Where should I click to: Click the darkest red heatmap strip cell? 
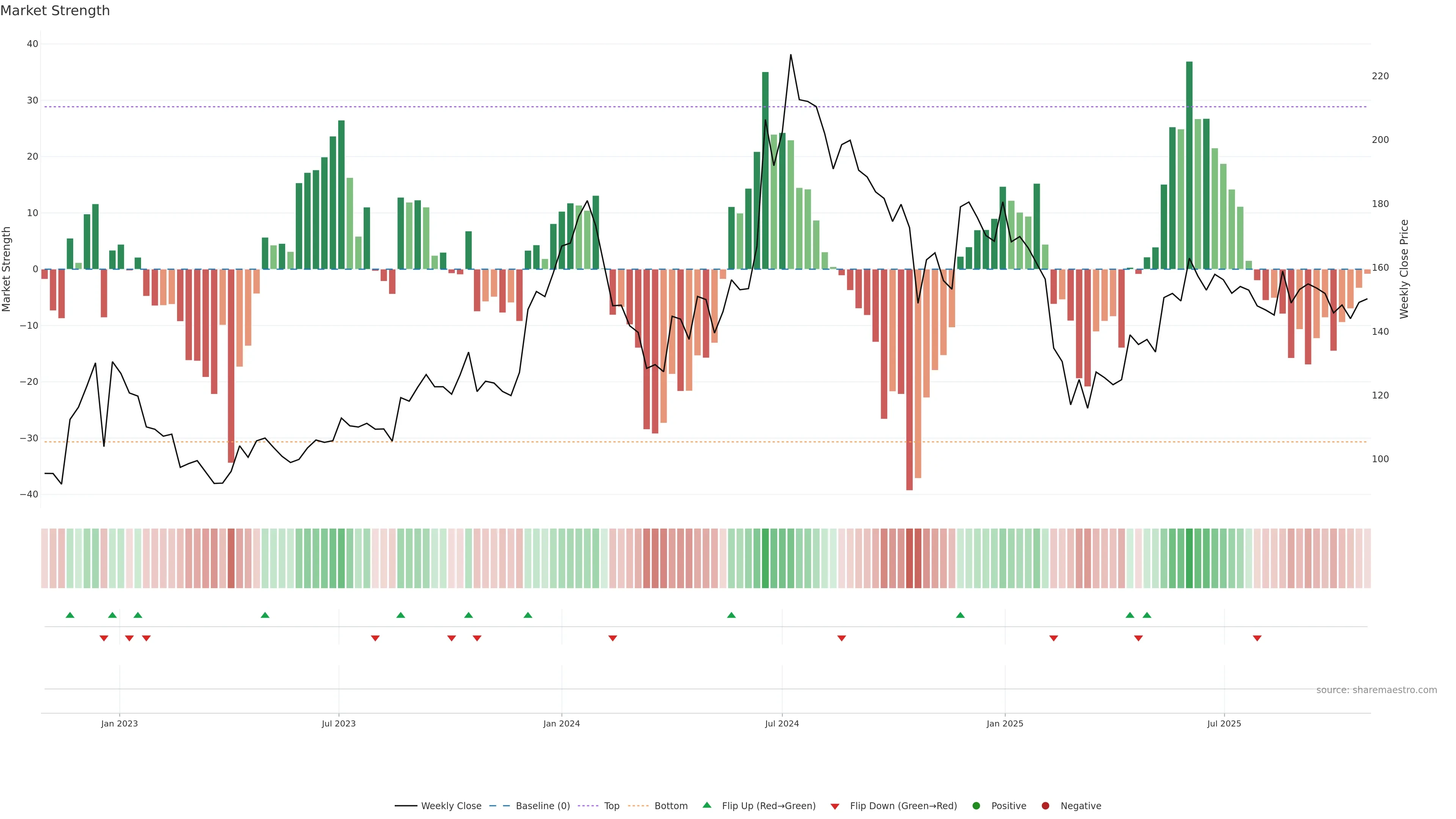910,559
